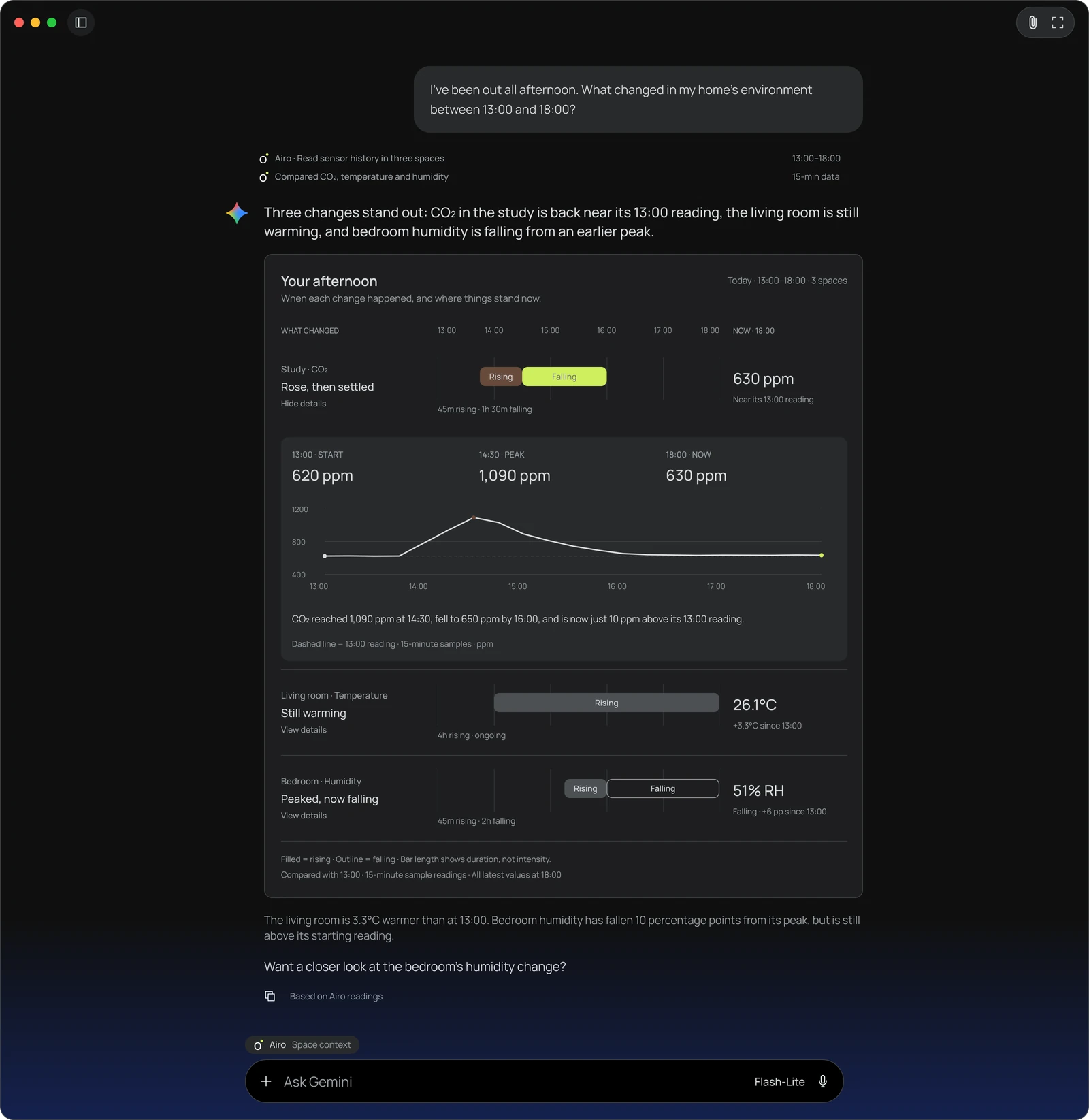This screenshot has width=1089, height=1120.
Task: Click the 13:00 start point on chart
Action: (x=325, y=556)
